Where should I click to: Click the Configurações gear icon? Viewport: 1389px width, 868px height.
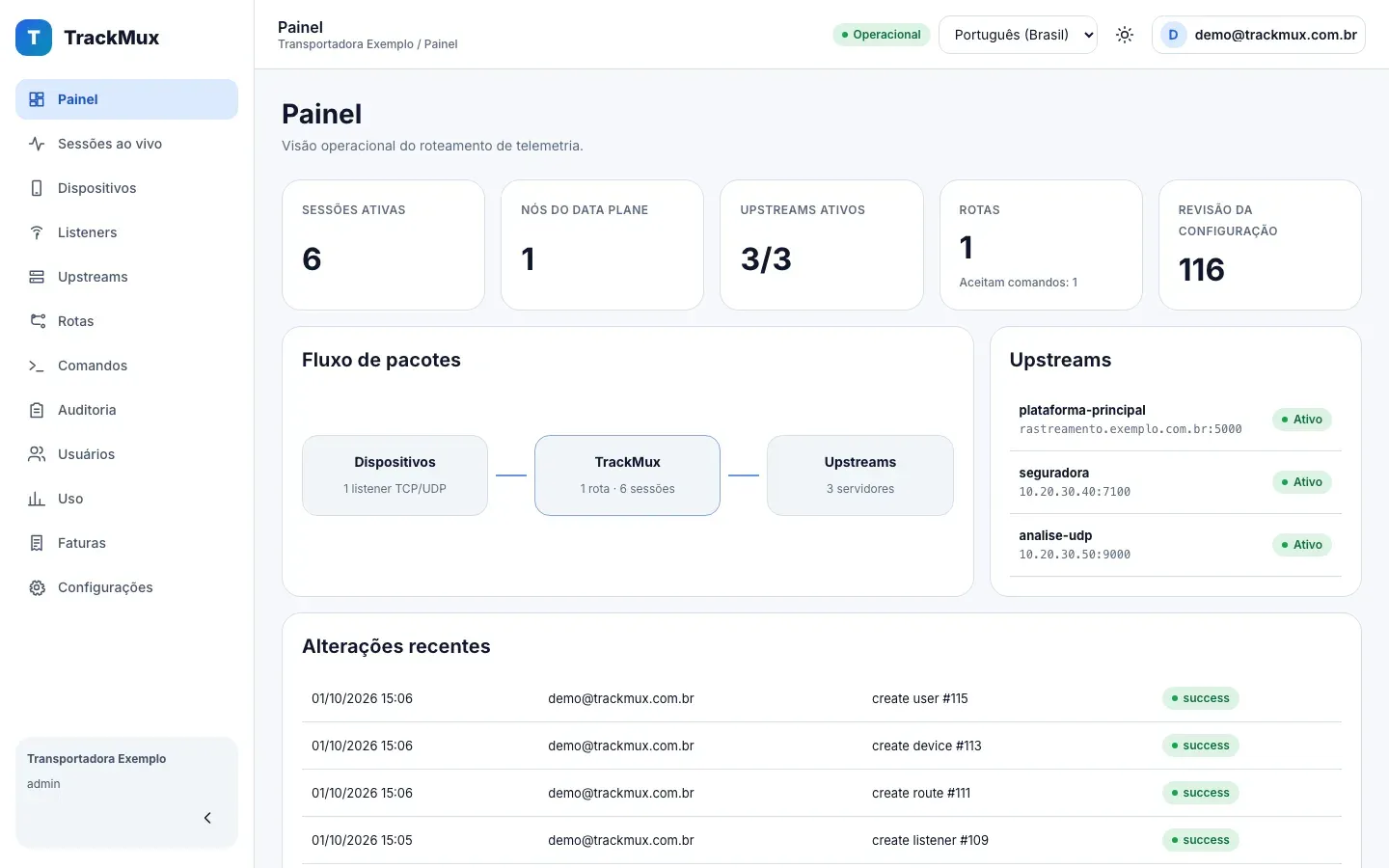[37, 587]
